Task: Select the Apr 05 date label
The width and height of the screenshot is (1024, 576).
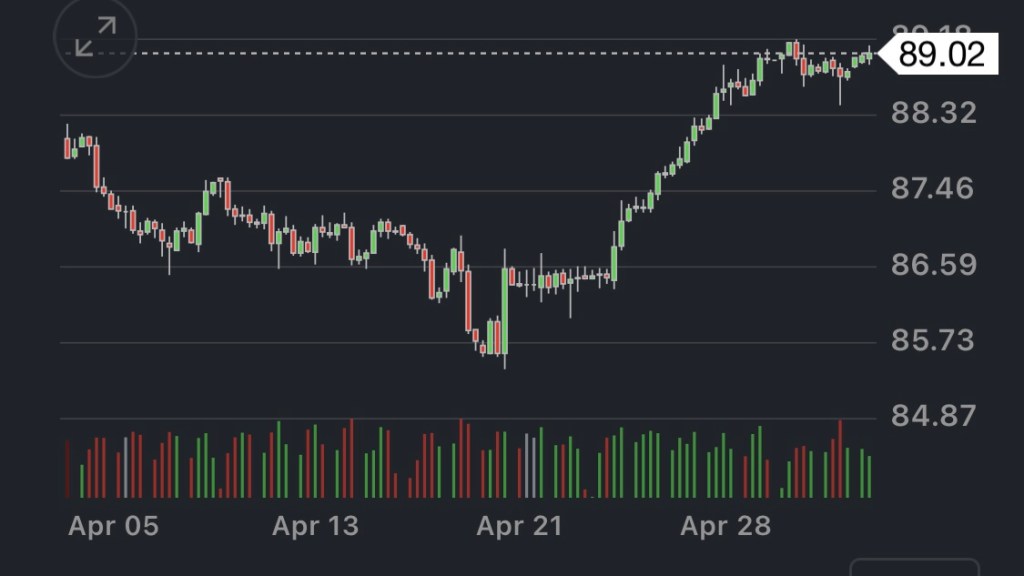Action: (x=113, y=526)
